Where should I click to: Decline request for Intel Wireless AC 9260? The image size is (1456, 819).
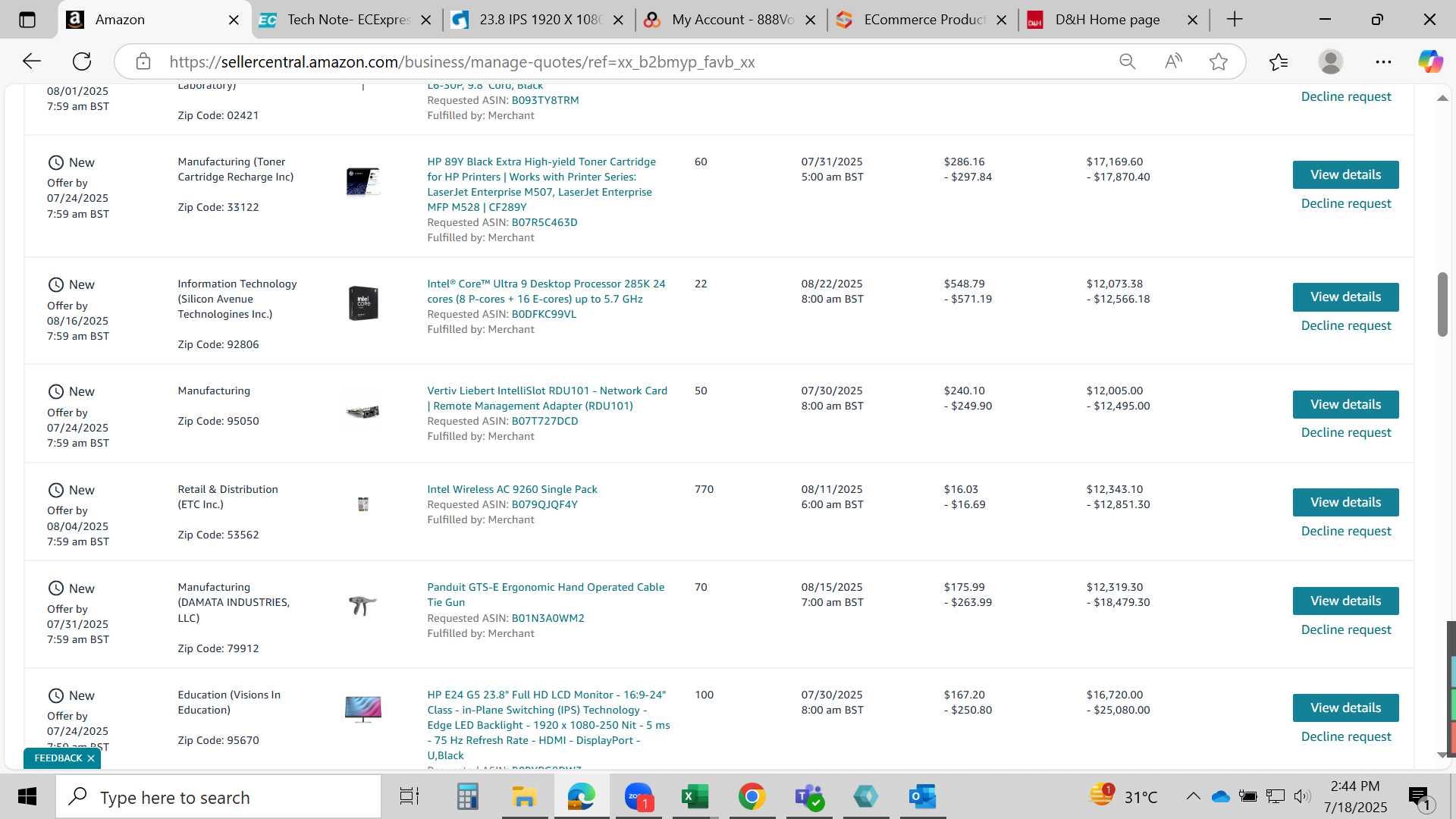tap(1346, 531)
